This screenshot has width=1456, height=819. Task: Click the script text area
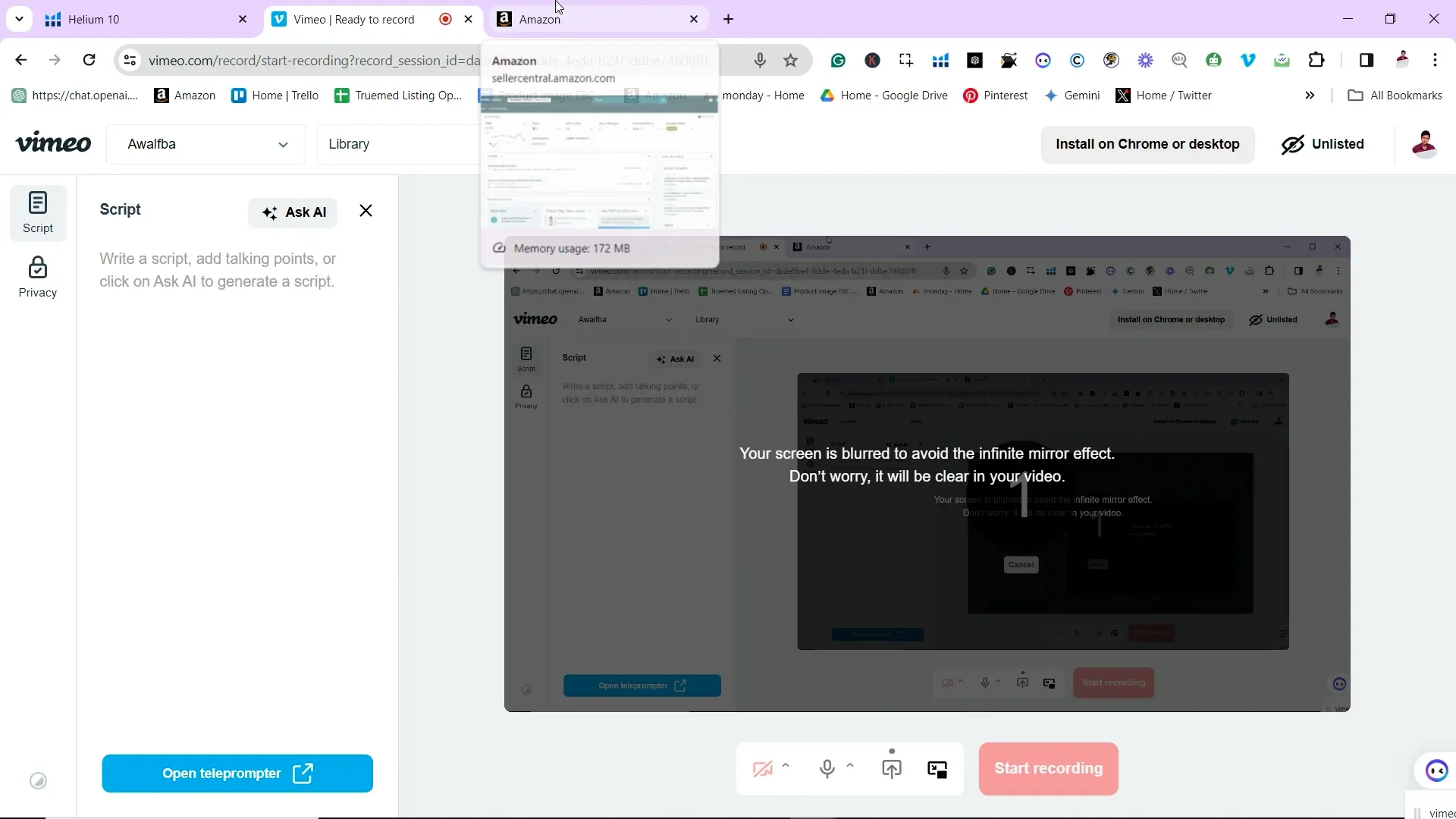click(x=237, y=270)
